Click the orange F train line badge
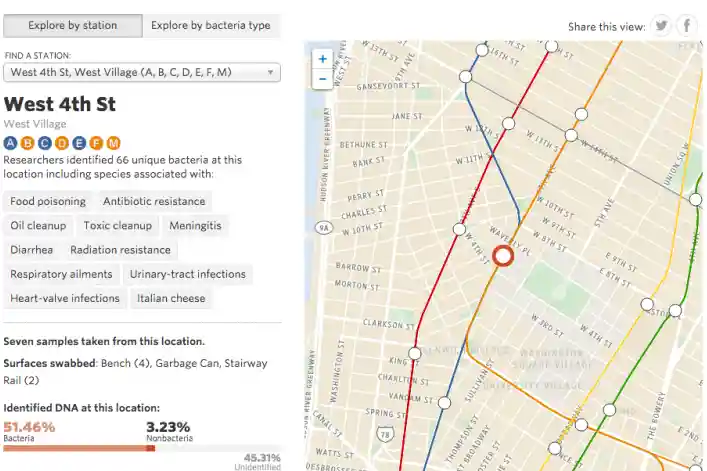This screenshot has height=471, width=707. pos(96,143)
